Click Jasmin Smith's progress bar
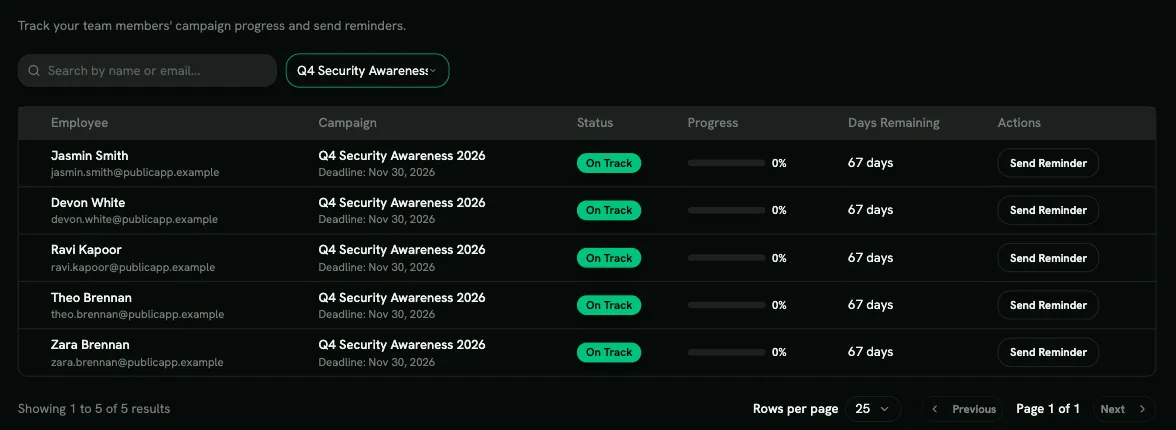Viewport: 1176px width, 430px height. pos(726,163)
